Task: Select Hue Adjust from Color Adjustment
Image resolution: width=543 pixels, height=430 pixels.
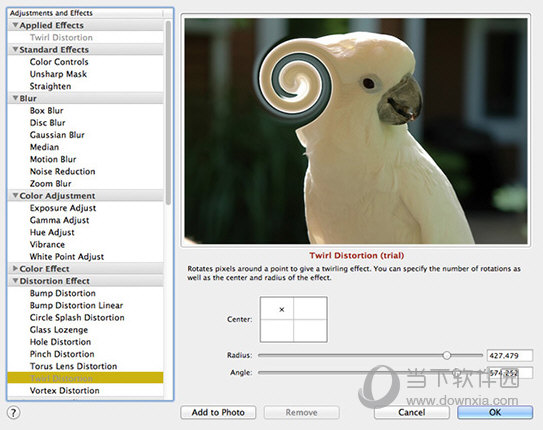Action: click(x=52, y=232)
